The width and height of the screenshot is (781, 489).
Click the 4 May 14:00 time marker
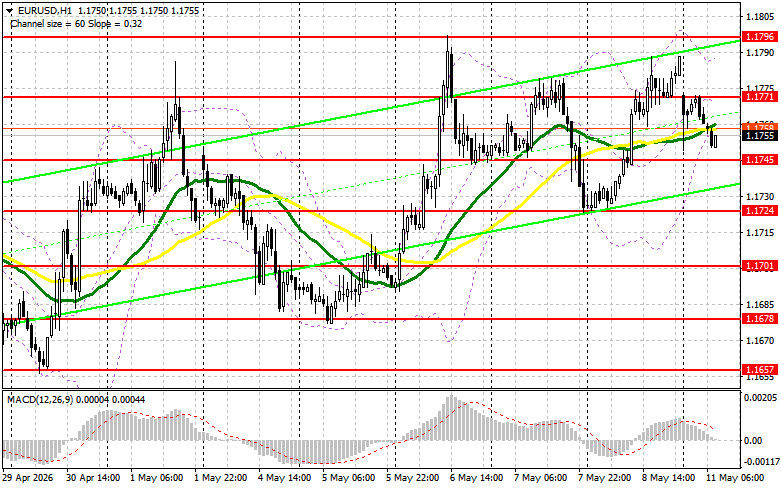tap(284, 478)
